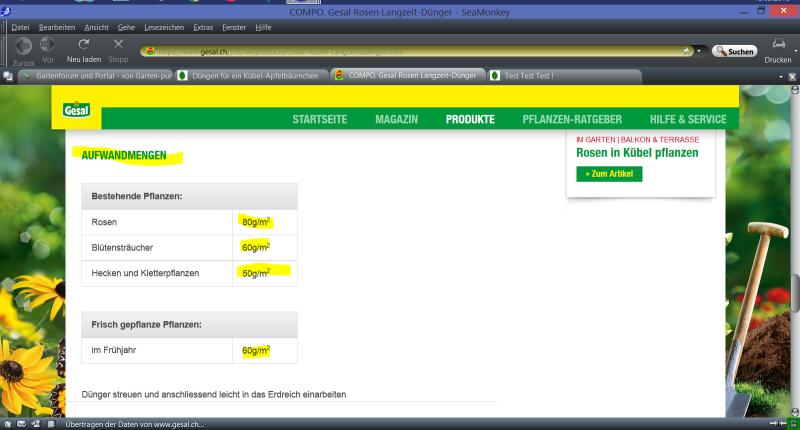Image resolution: width=800 pixels, height=430 pixels.
Task: Click the feed/bookmark icon inside address bar
Action: pos(686,51)
